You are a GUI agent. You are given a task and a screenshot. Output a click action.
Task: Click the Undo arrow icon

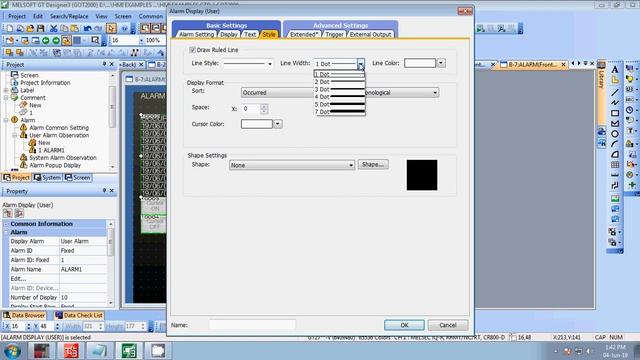pos(87,28)
